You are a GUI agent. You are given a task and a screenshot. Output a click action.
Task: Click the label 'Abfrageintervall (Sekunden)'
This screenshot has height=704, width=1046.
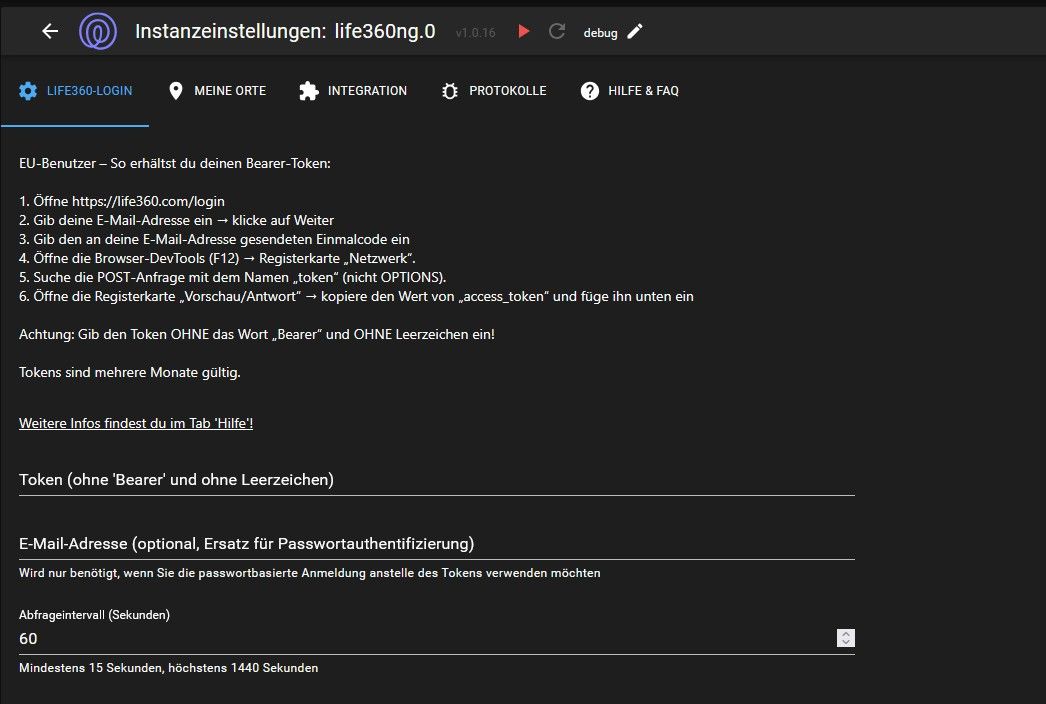point(94,615)
